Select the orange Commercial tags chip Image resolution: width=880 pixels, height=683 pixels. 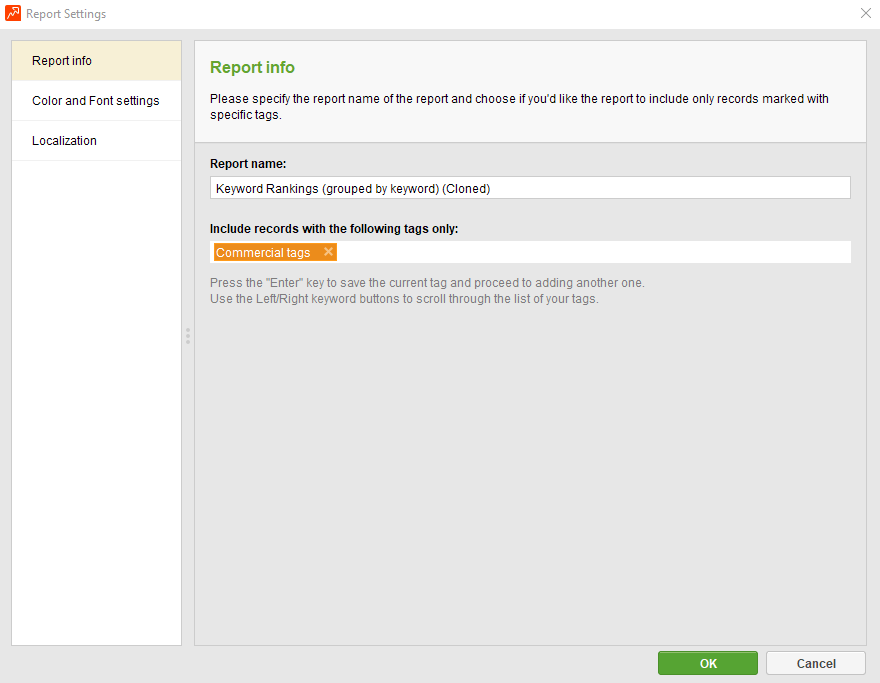(x=264, y=253)
